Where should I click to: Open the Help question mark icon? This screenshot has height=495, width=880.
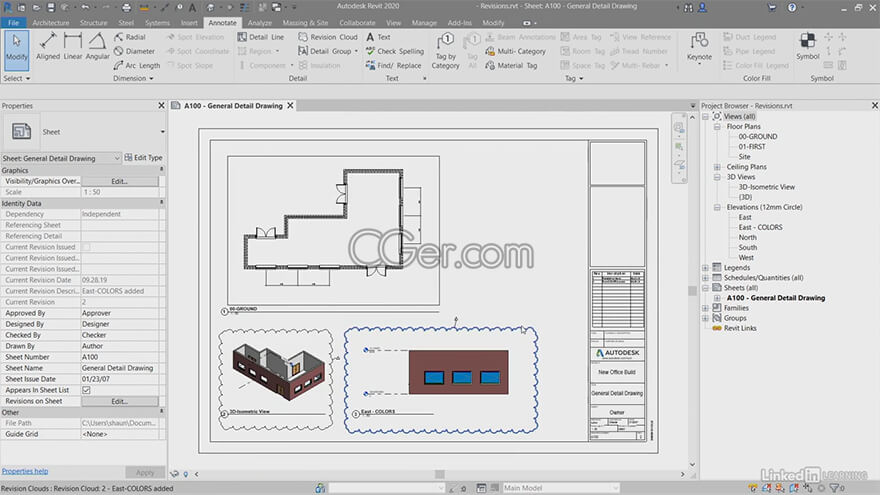[x=791, y=7]
